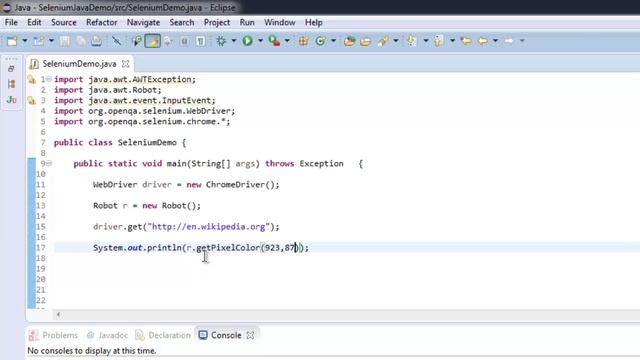640x360 pixels.
Task: Open the hierarchy view icon in left sidebar
Action: click(11, 84)
